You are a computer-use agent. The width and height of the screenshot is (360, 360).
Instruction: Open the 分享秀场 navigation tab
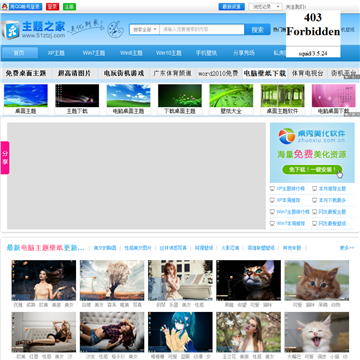pos(244,53)
